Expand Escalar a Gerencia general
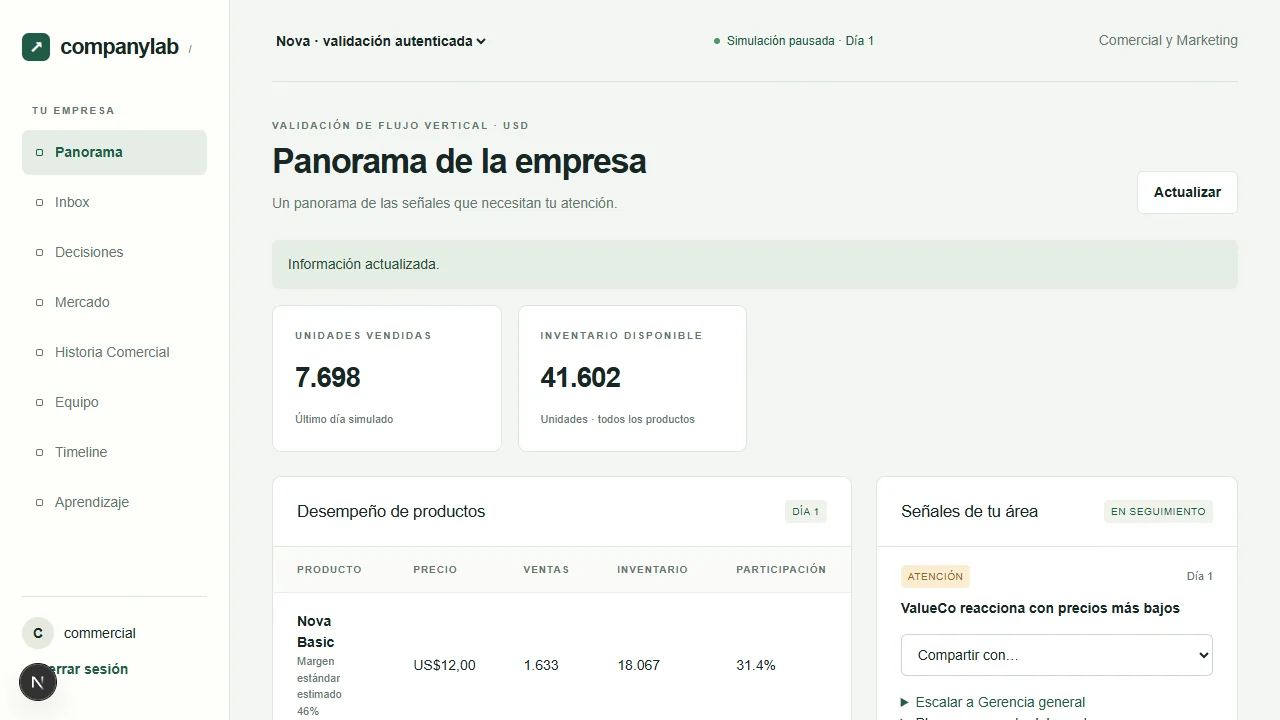The height and width of the screenshot is (720, 1280). pyautogui.click(x=993, y=702)
